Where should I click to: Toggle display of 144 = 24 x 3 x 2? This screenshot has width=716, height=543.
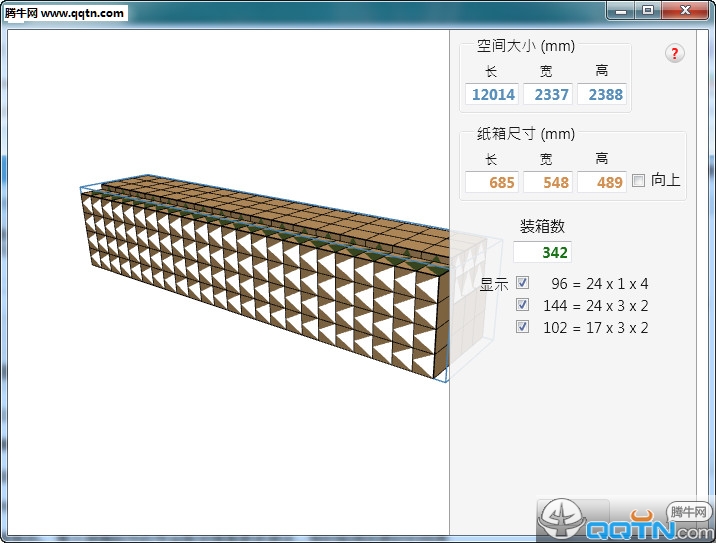(x=522, y=305)
